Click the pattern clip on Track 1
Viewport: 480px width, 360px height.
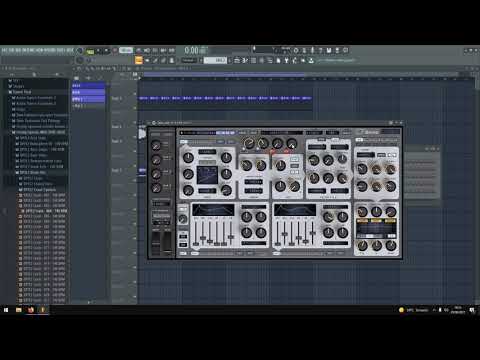click(225, 98)
